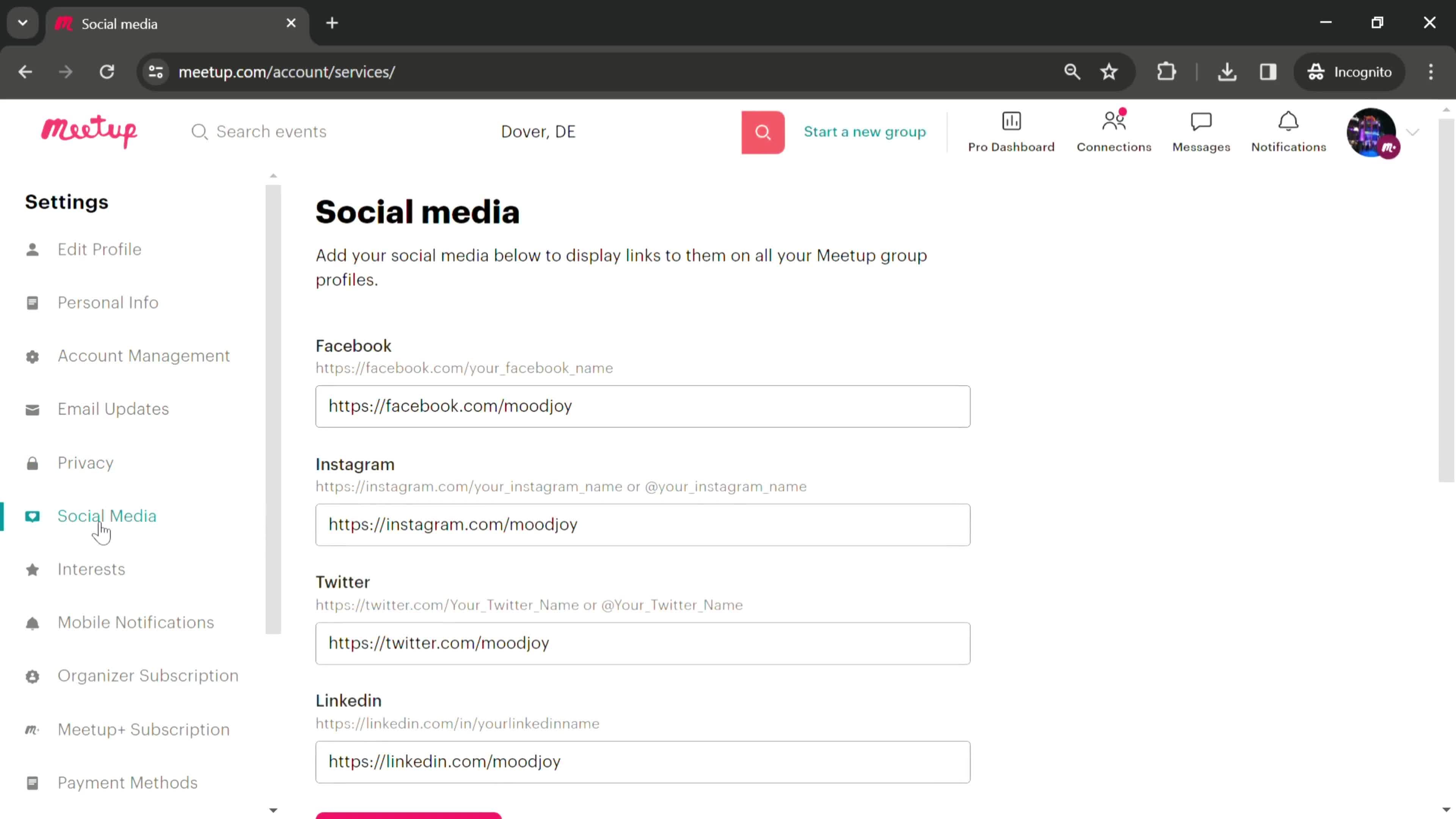Open the Messages panel
The width and height of the screenshot is (1456, 819).
tap(1201, 131)
